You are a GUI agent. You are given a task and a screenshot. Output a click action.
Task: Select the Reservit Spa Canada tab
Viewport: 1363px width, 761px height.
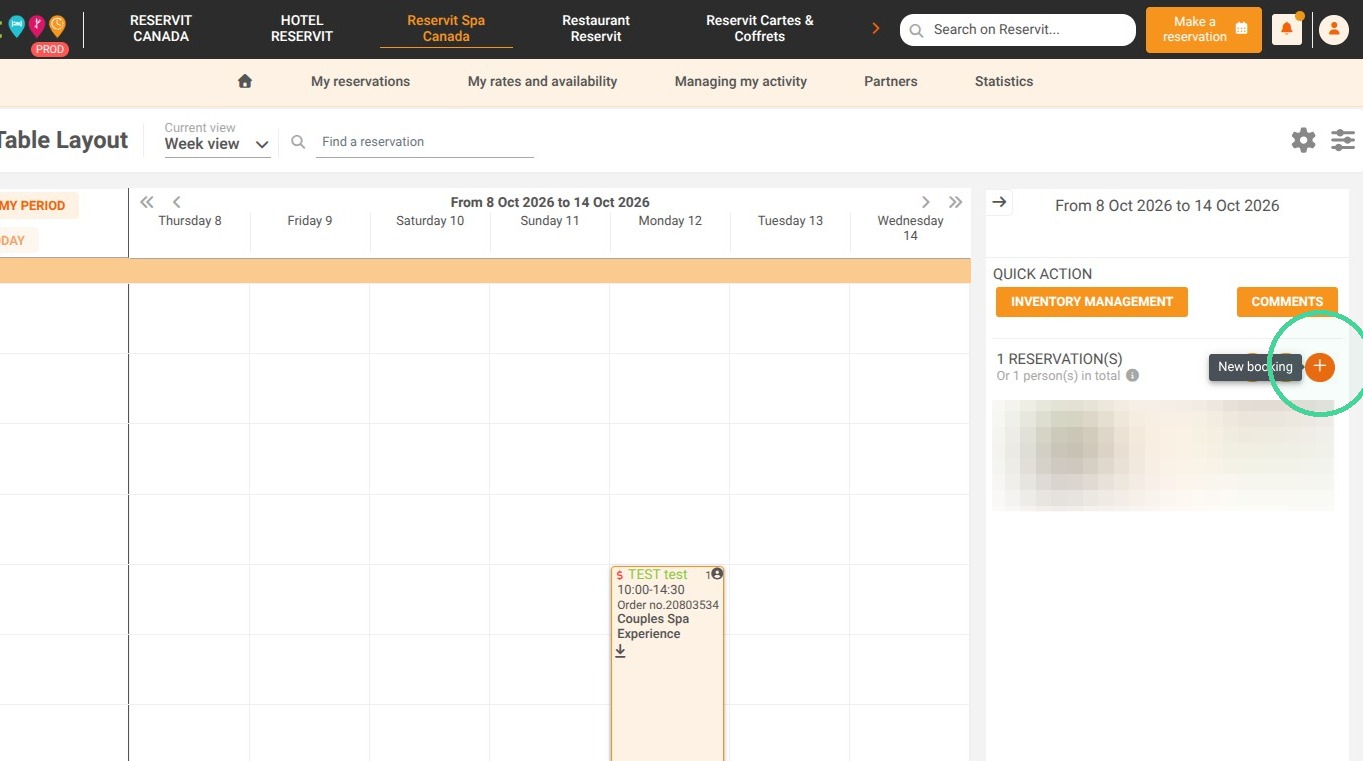pyautogui.click(x=446, y=28)
